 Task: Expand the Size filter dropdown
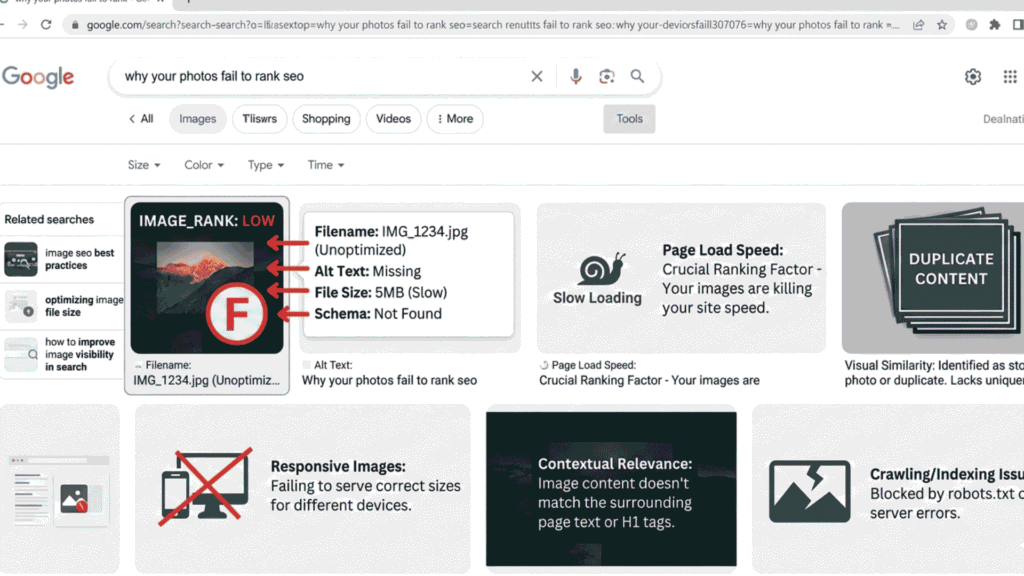144,165
